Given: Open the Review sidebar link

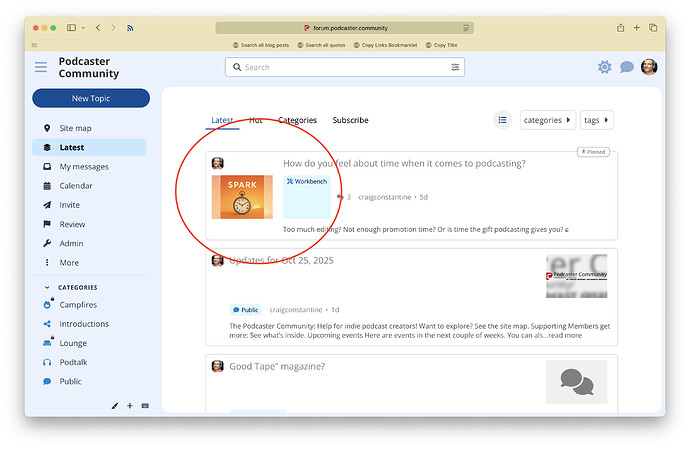Looking at the screenshot, I should click(72, 224).
